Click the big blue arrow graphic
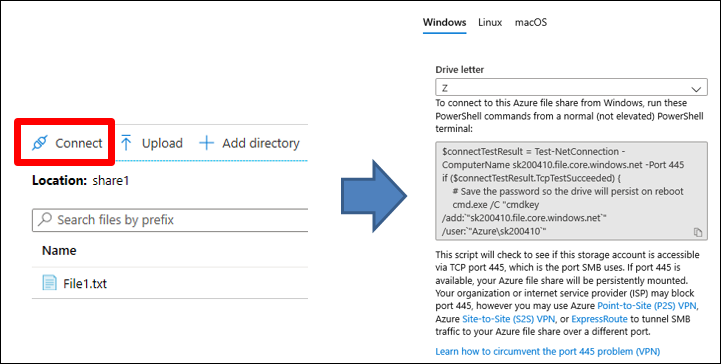Viewport: 721px width, 364px height. pyautogui.click(x=374, y=196)
